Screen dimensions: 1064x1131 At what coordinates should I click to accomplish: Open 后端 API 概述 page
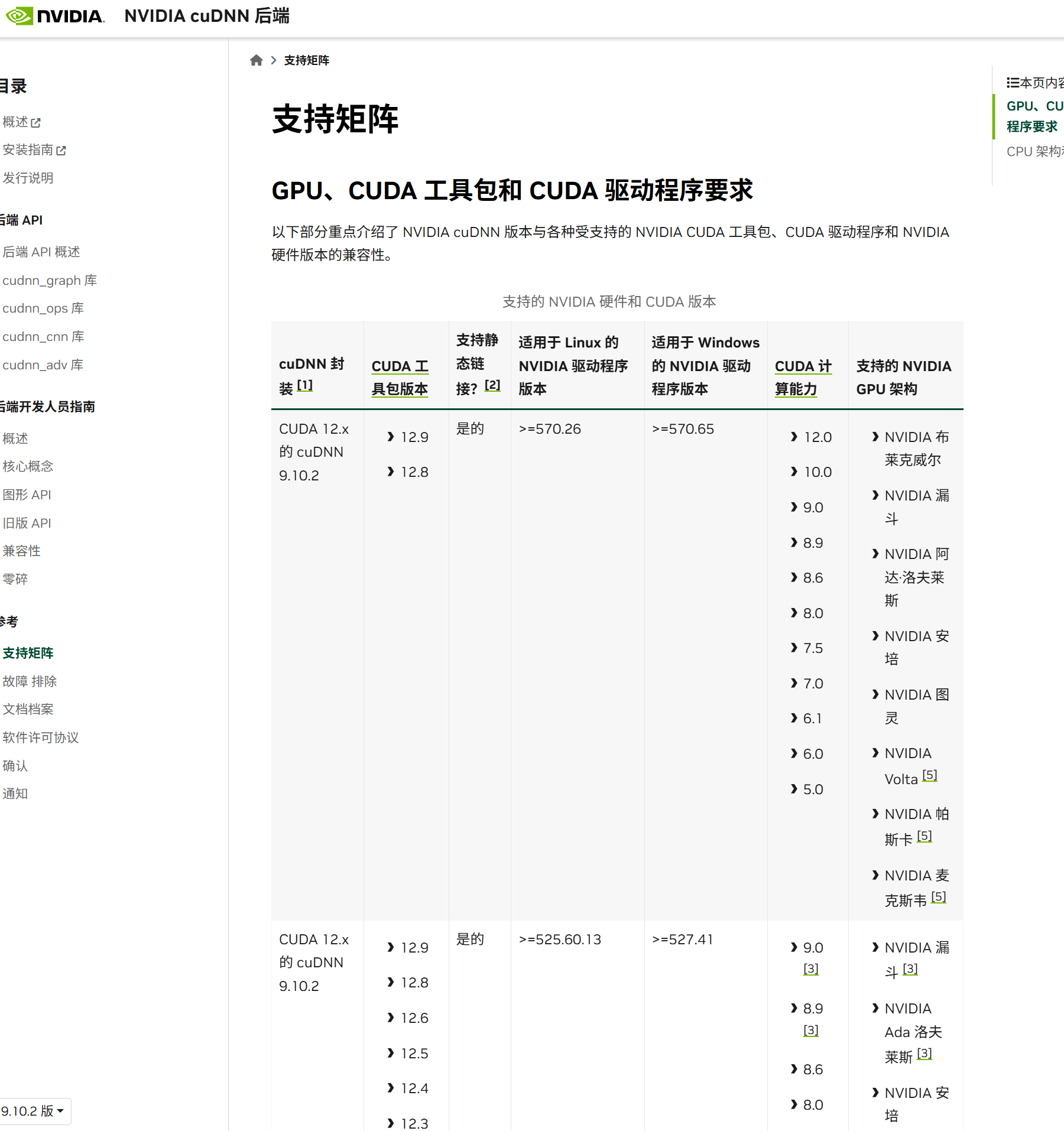coord(41,252)
